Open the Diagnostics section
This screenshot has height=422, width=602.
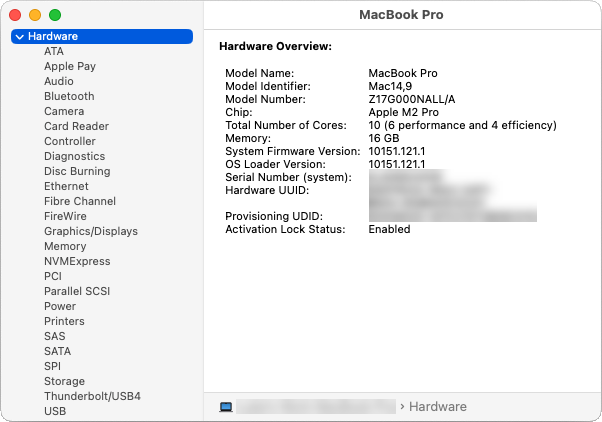[x=74, y=156]
